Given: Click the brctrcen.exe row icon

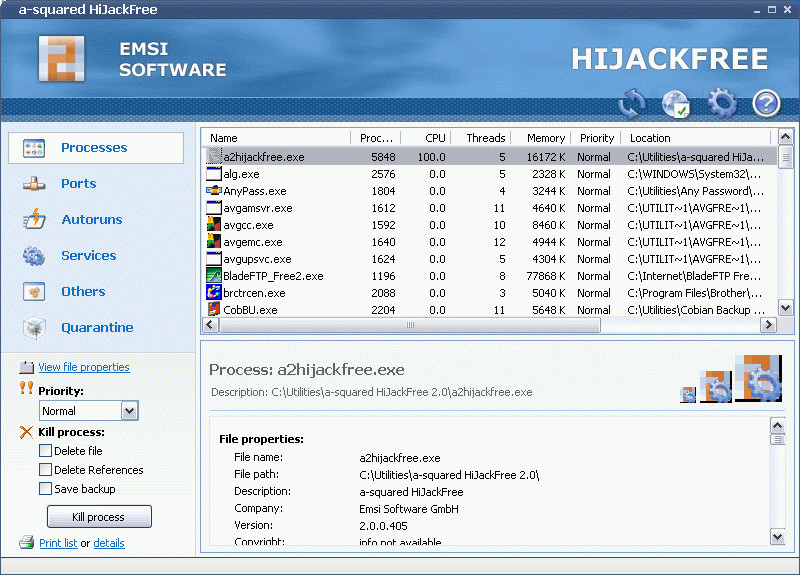Looking at the screenshot, I should pyautogui.click(x=214, y=292).
